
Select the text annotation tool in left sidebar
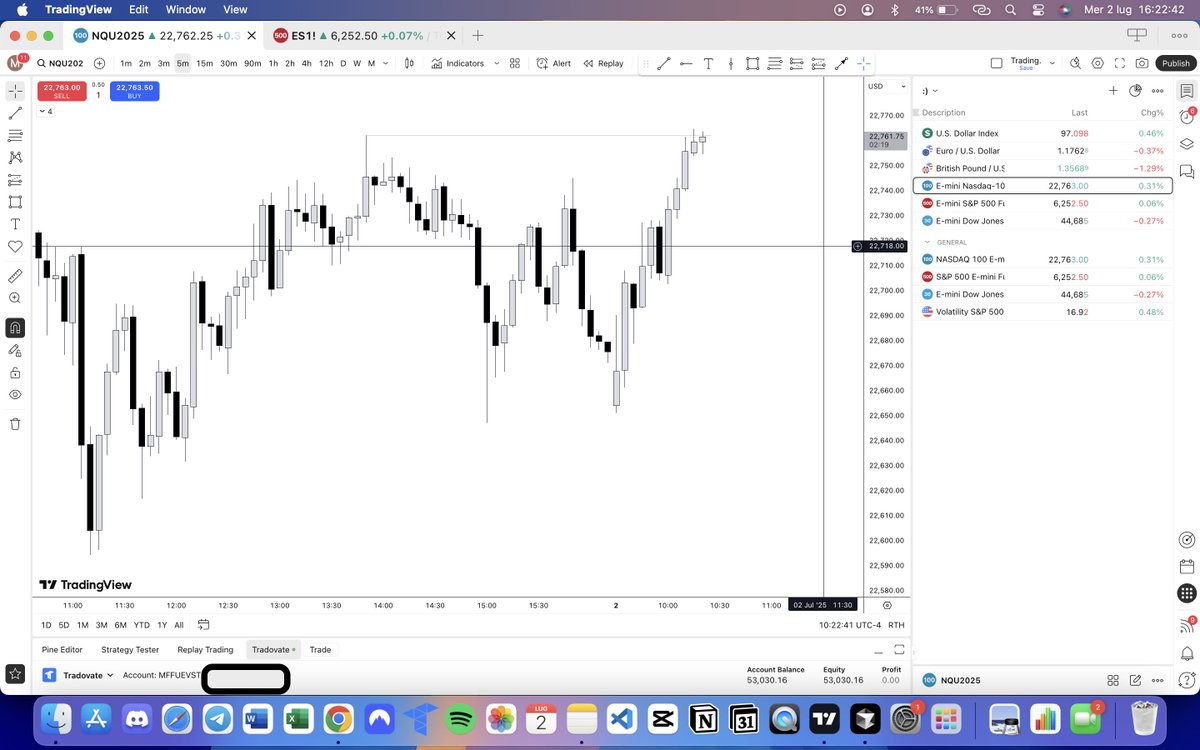pyautogui.click(x=15, y=224)
